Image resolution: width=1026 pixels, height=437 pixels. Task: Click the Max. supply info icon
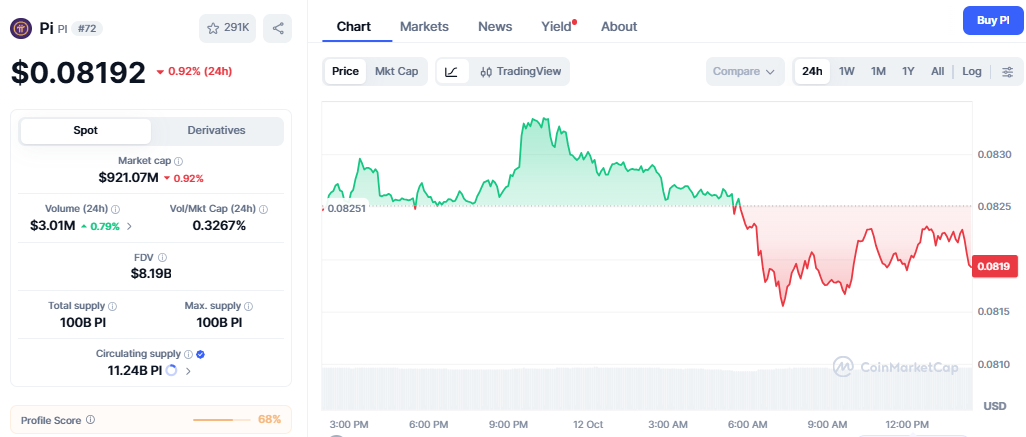coord(248,306)
